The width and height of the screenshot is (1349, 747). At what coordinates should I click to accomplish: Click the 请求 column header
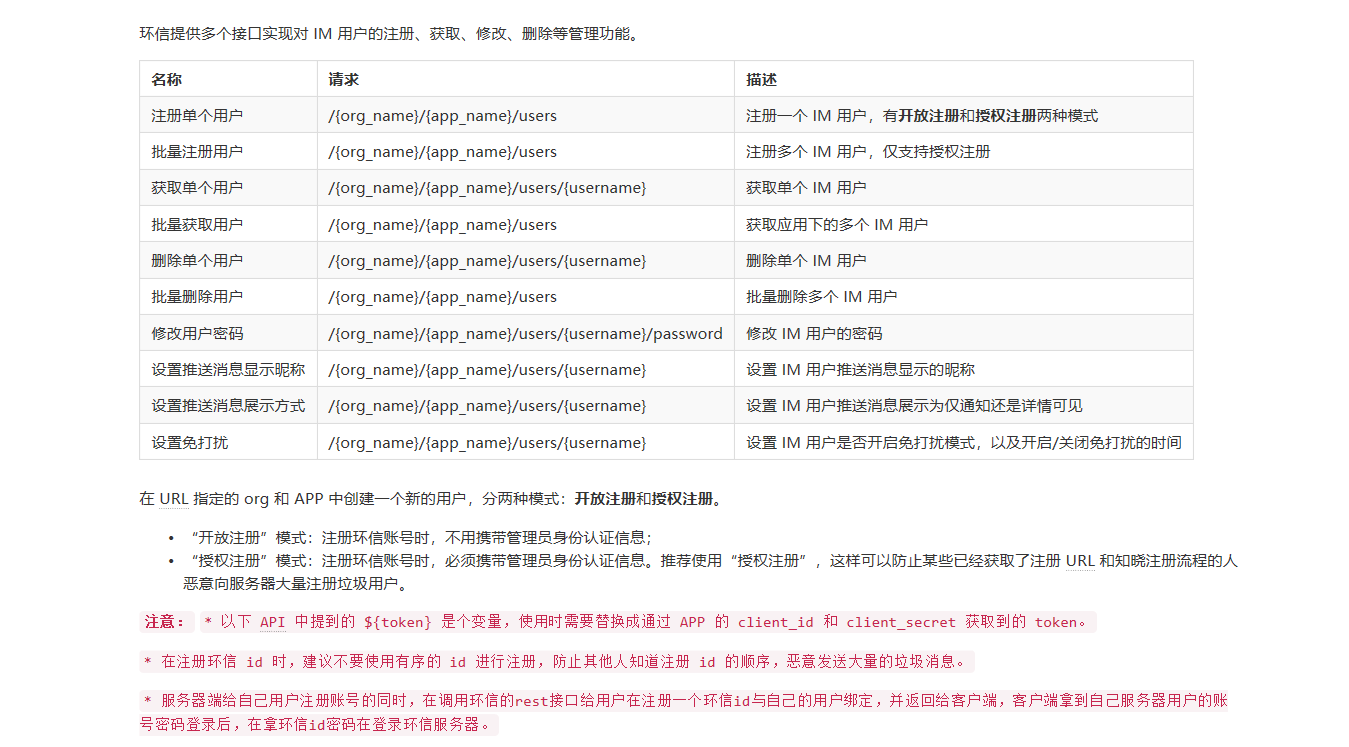(x=339, y=78)
